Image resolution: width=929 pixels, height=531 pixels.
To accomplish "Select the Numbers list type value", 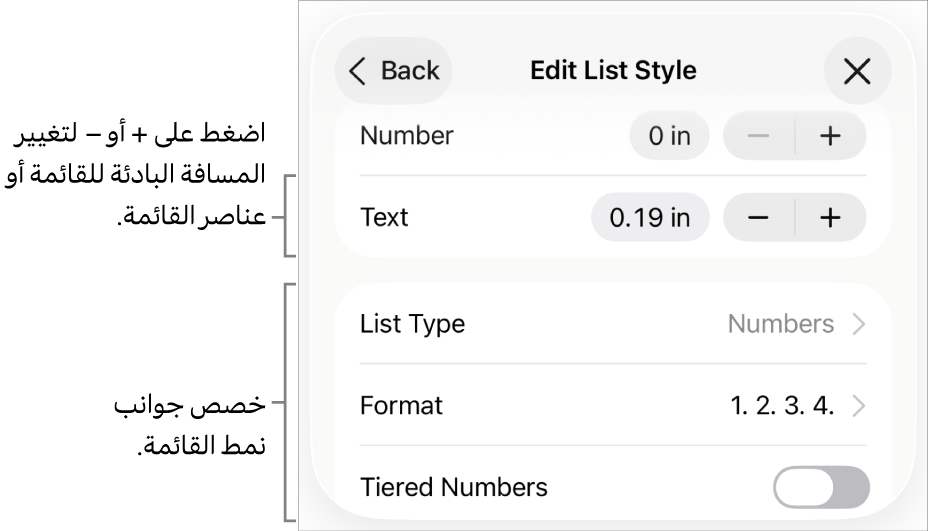I will tap(780, 324).
